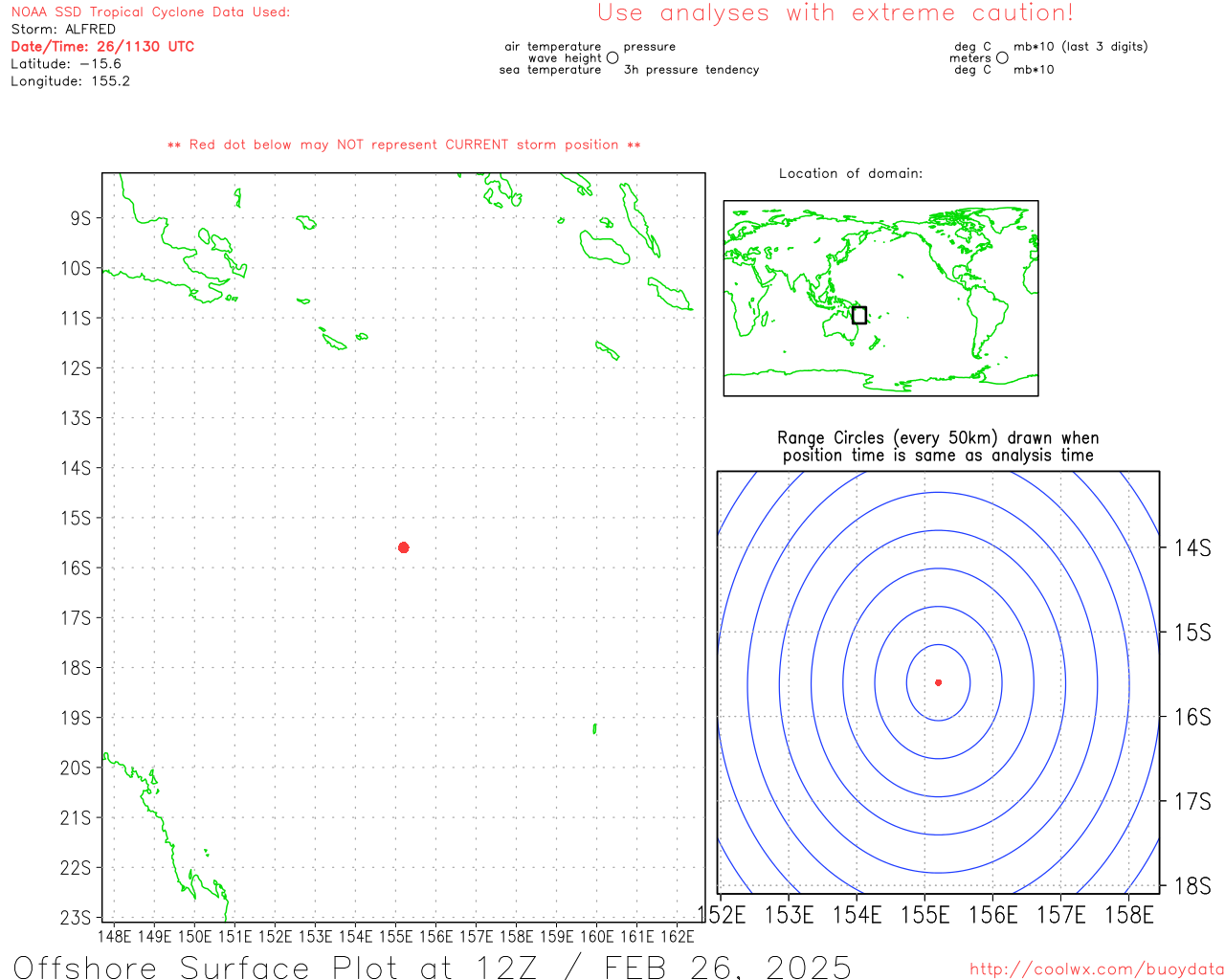The width and height of the screenshot is (1225, 980).
Task: Click the '162E' longitude label on main map
Action: coord(678,936)
